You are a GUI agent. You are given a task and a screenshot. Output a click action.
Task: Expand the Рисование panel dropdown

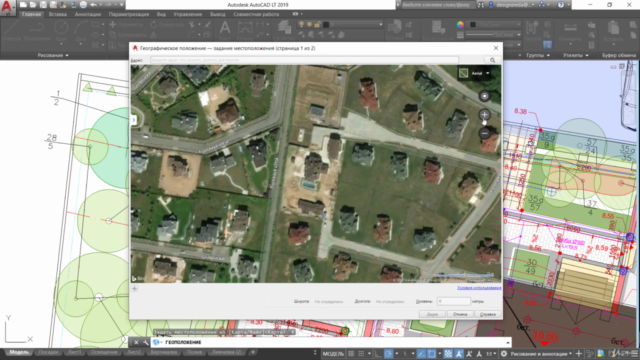click(53, 55)
